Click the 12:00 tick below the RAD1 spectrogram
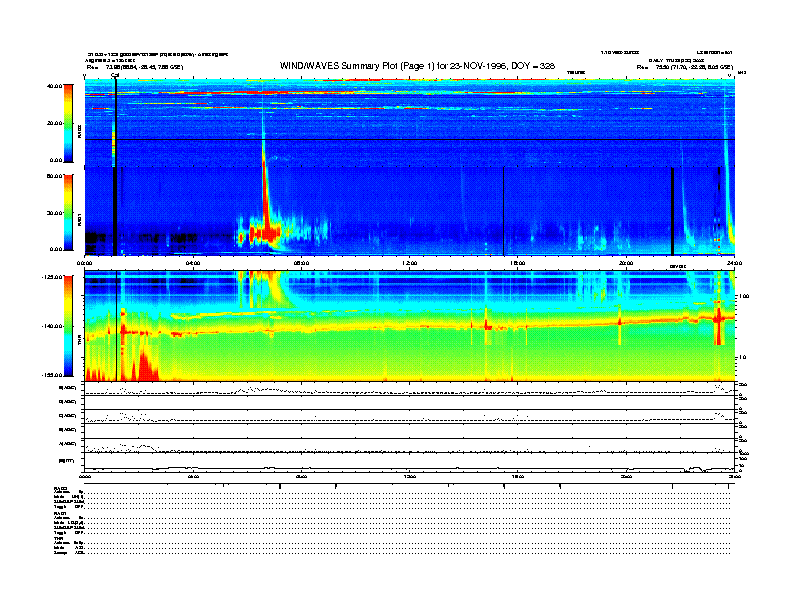This screenshot has height=612, width=792. click(x=410, y=263)
